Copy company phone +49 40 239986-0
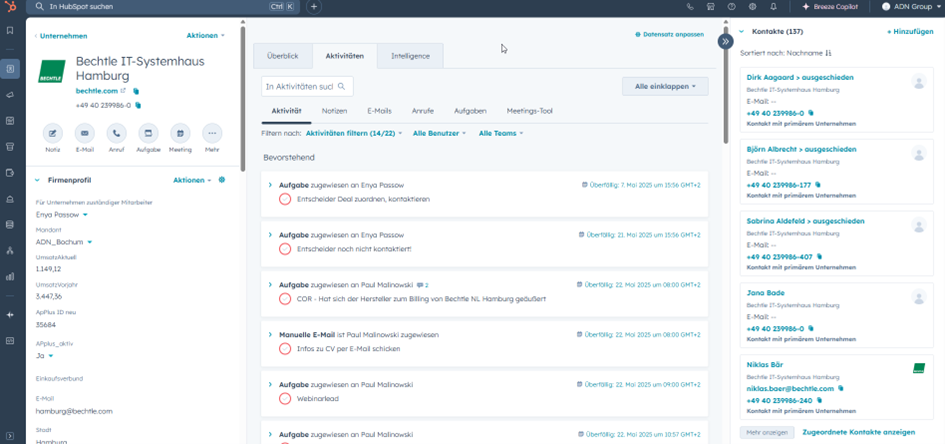 click(138, 105)
